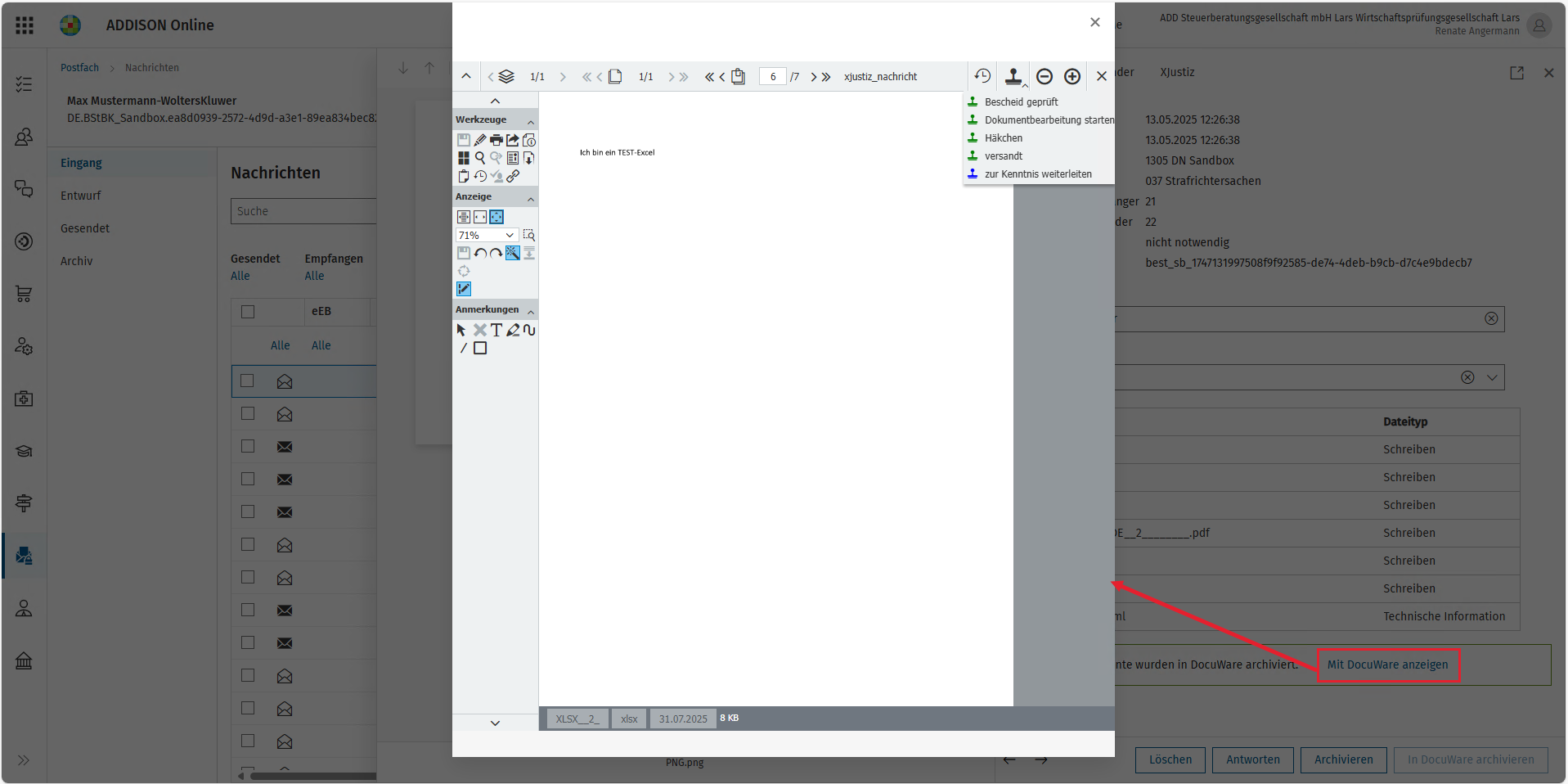Screen dimensions: 1568x784
Task: Expand the sidebar with double chevron icon
Action: point(24,760)
